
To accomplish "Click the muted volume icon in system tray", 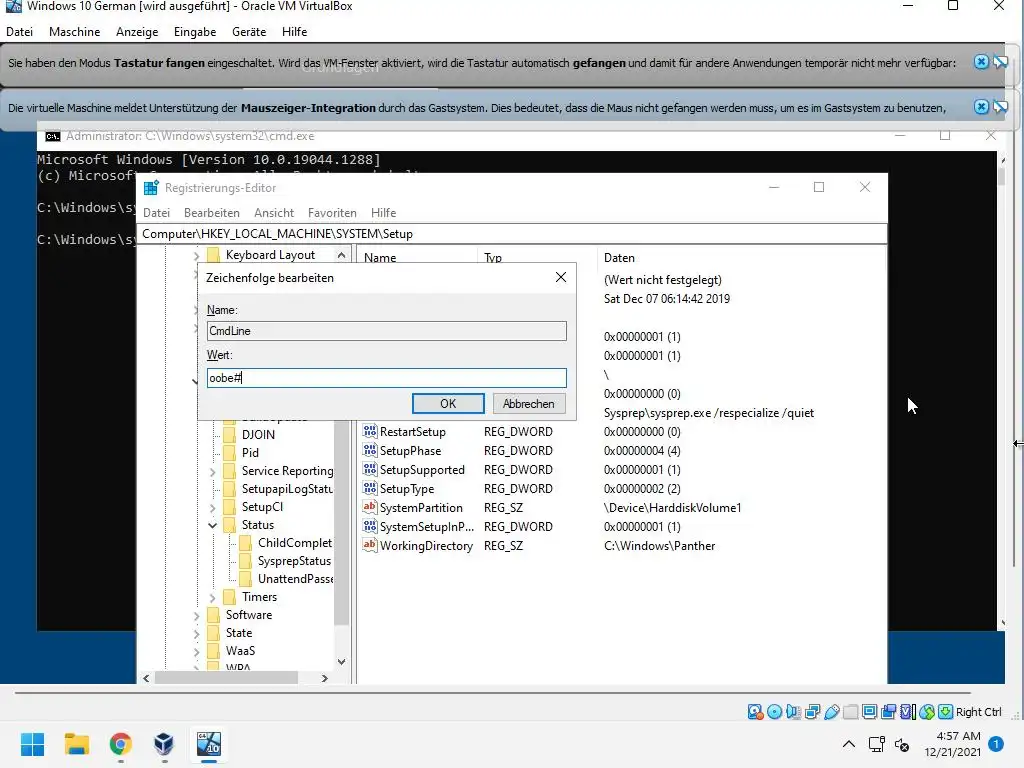I will [x=903, y=744].
